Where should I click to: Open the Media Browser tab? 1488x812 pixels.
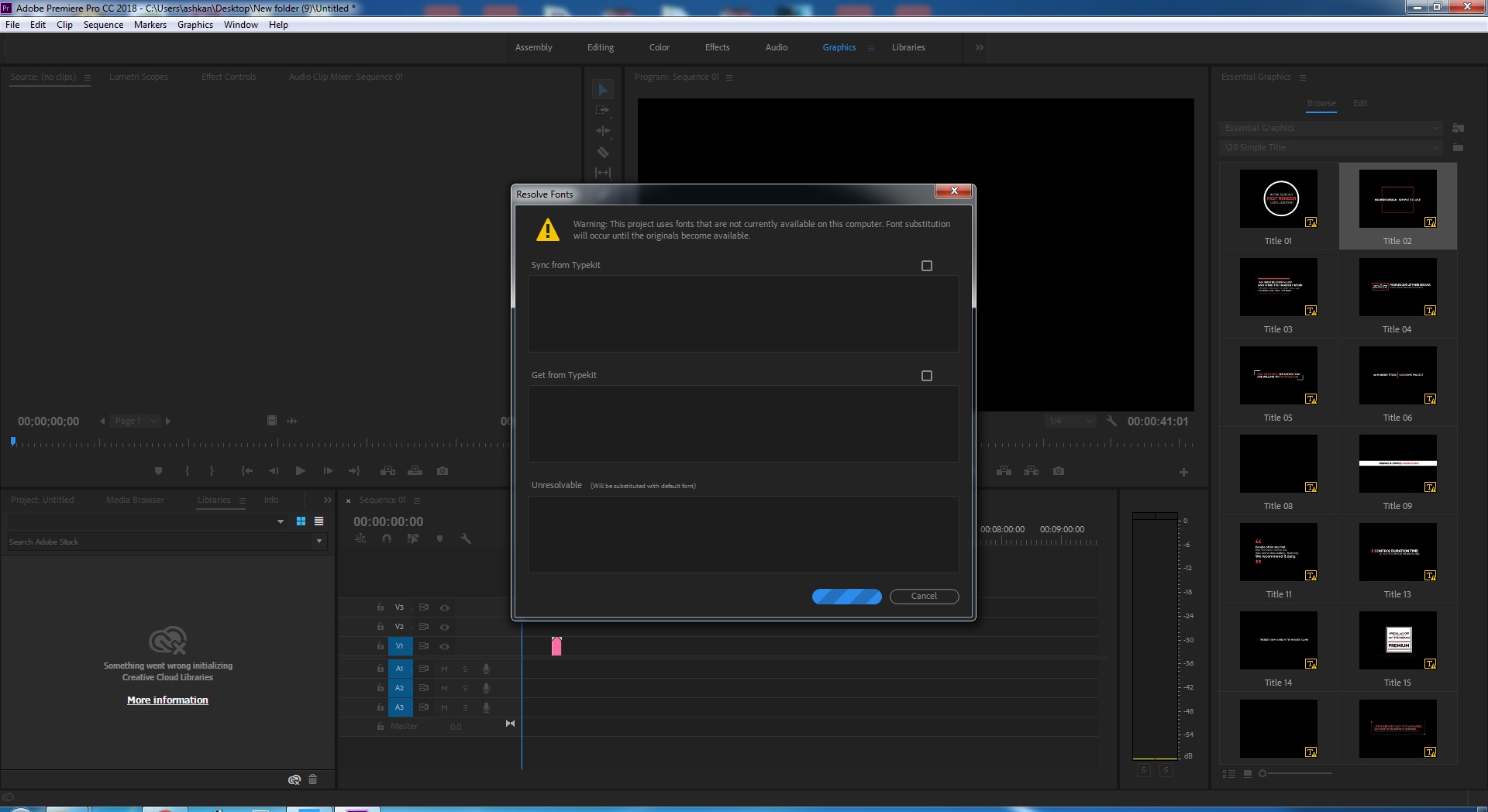click(x=136, y=500)
